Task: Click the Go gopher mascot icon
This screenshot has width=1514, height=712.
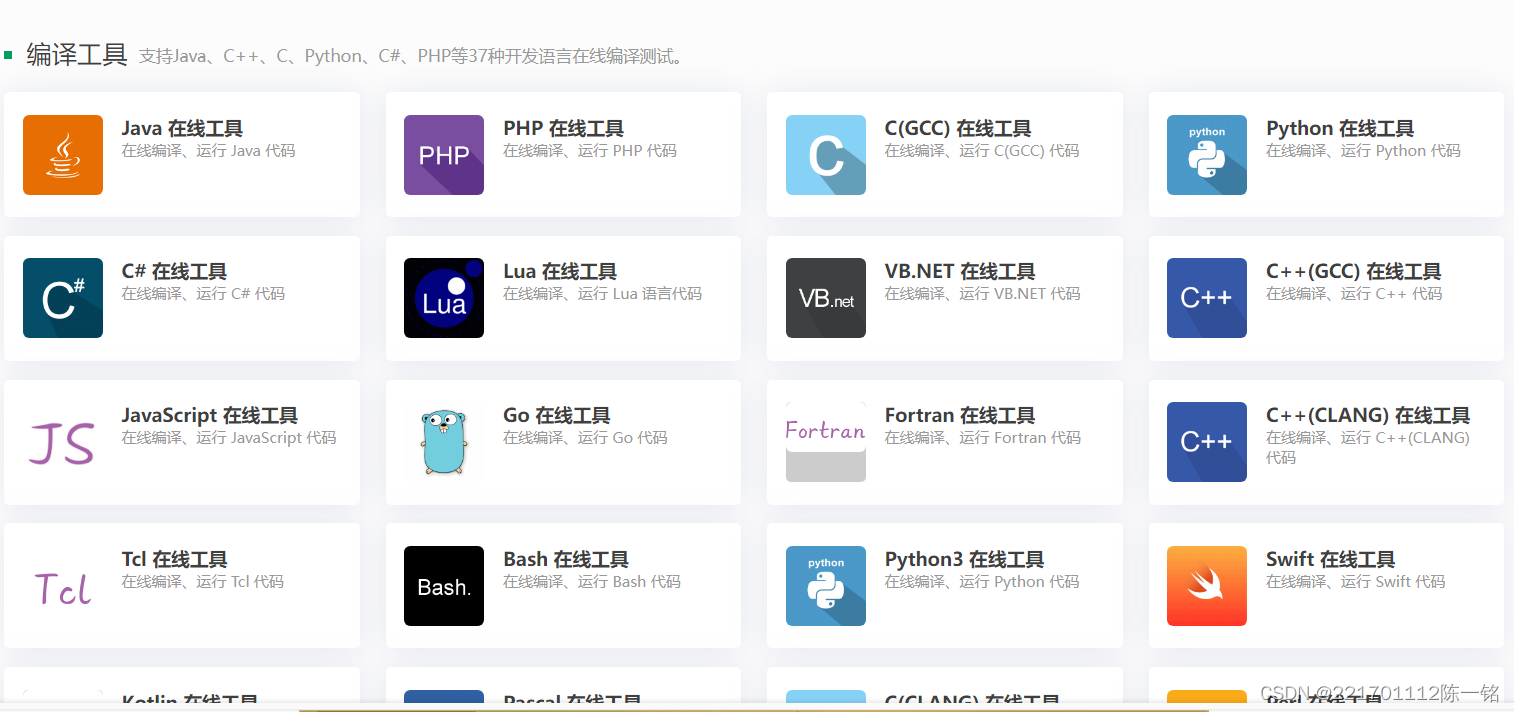Action: point(444,442)
